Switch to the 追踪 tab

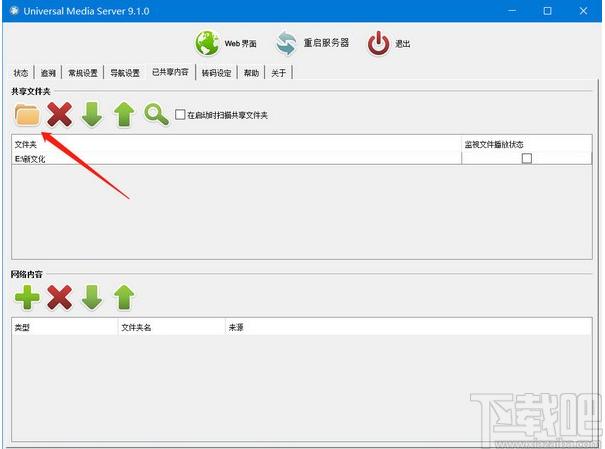point(48,73)
